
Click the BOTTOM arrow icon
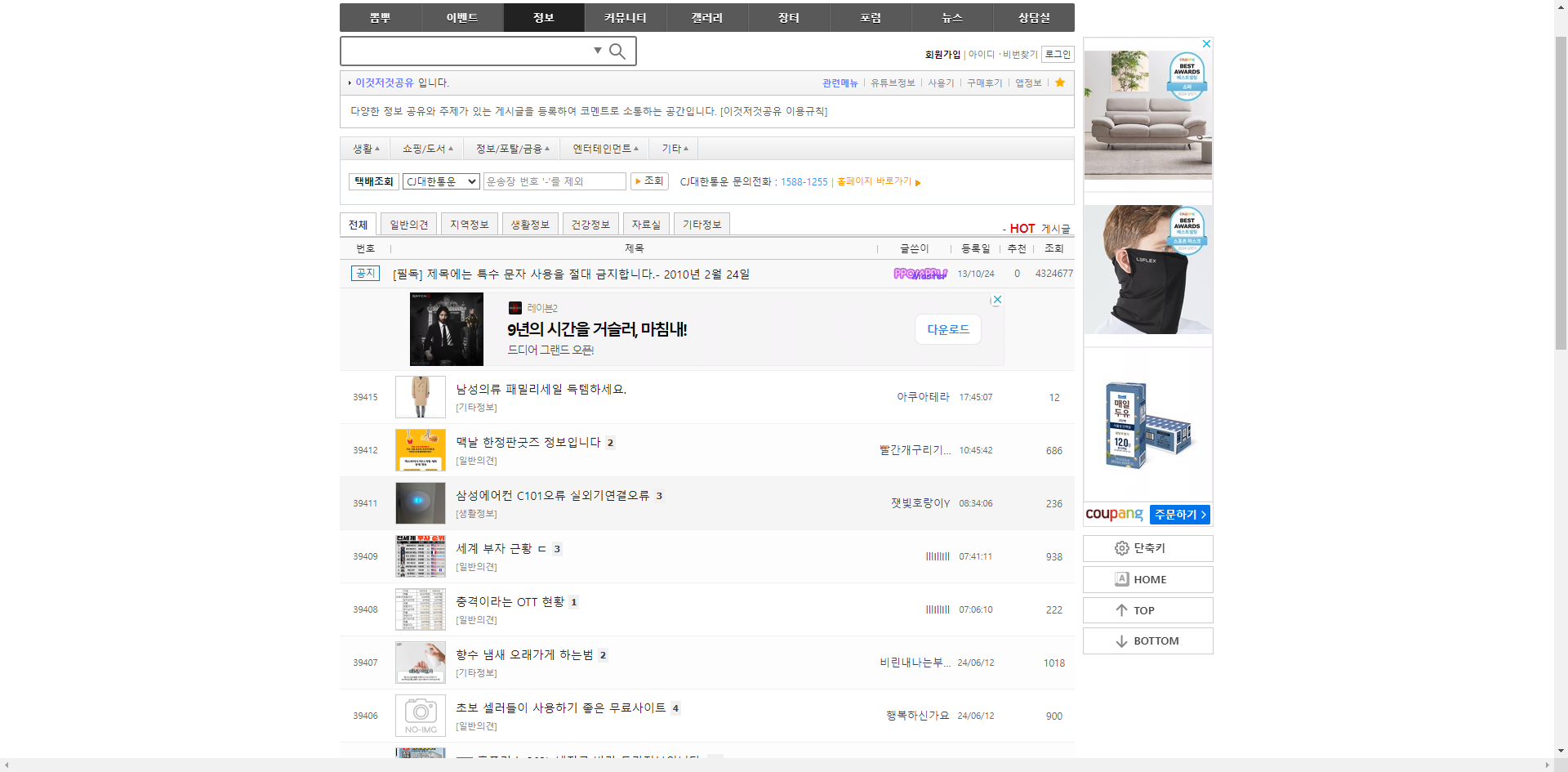(x=1122, y=640)
